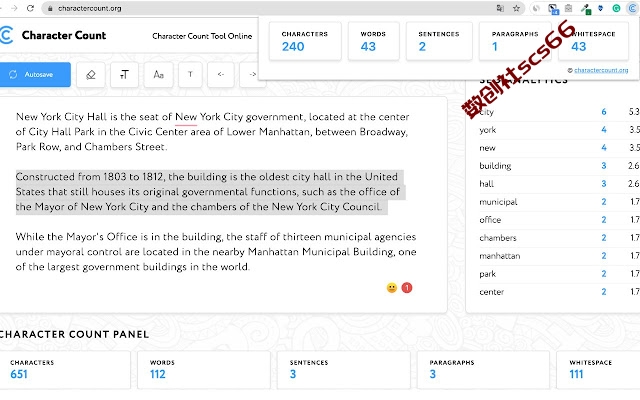
Task: Click the translate page icon
Action: point(500,8)
